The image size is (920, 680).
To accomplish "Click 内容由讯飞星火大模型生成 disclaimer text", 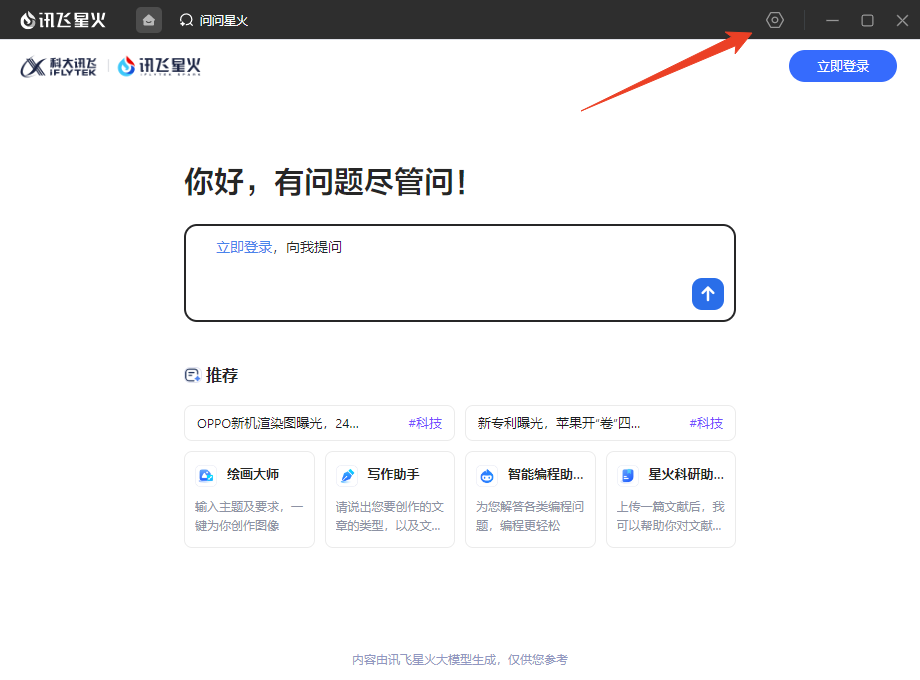I will coord(460,659).
